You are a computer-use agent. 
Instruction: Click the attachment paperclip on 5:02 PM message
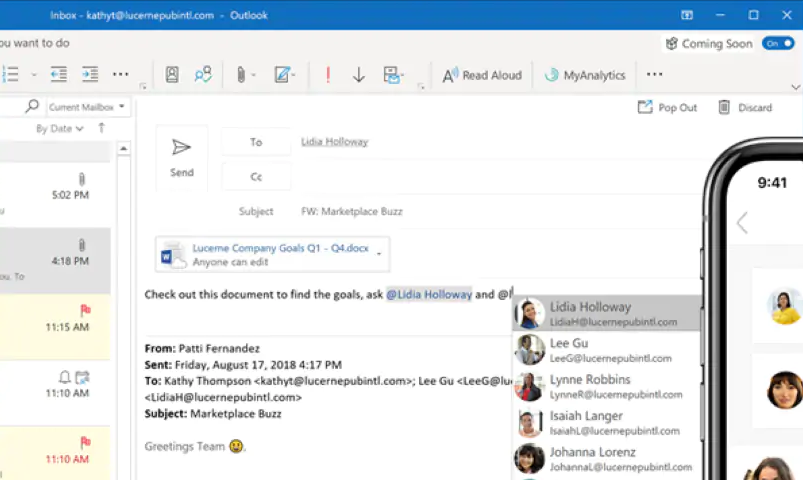(81, 179)
